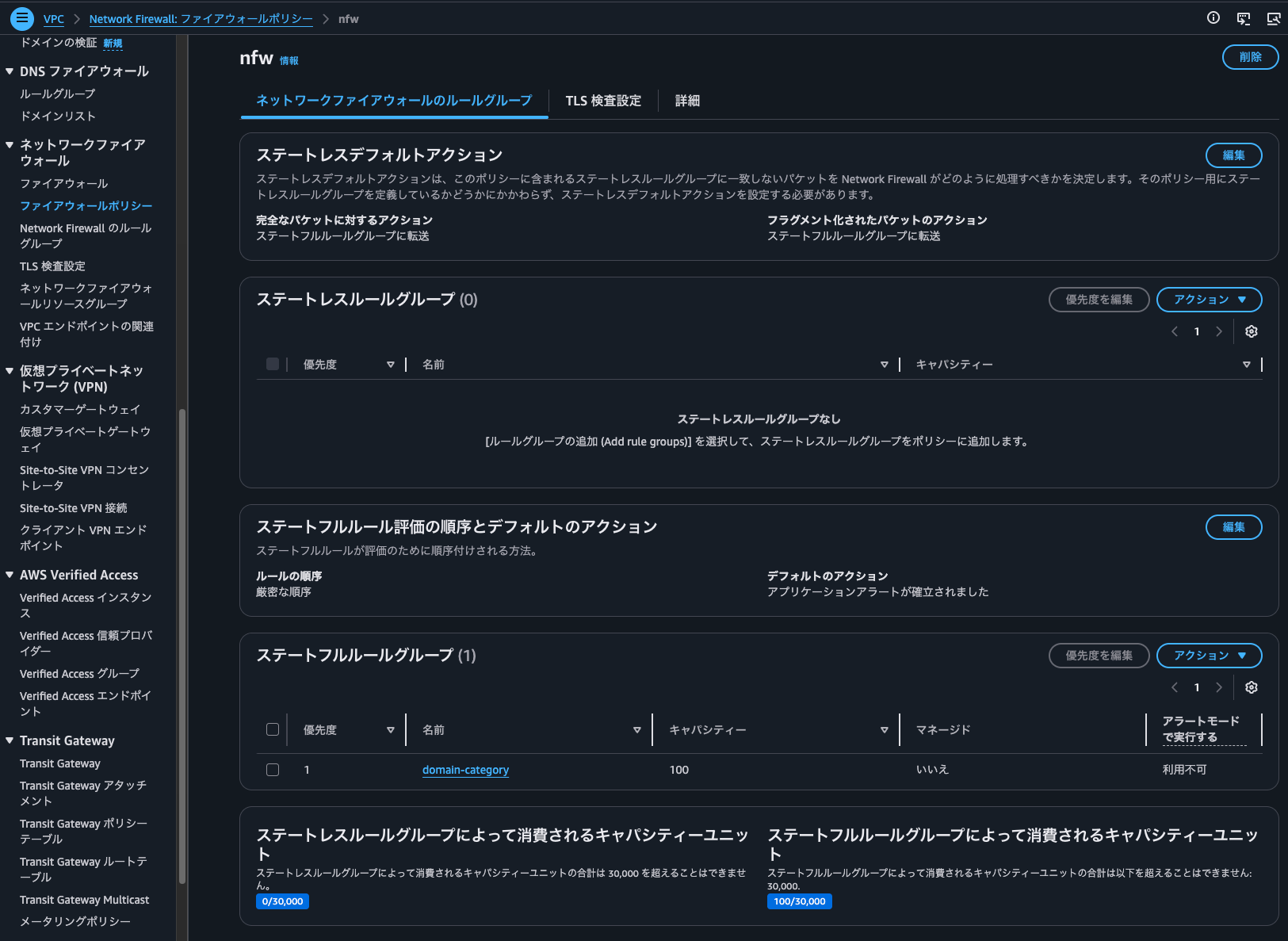Open stateless rule groups table settings gear
The image size is (1288, 941).
(x=1251, y=331)
